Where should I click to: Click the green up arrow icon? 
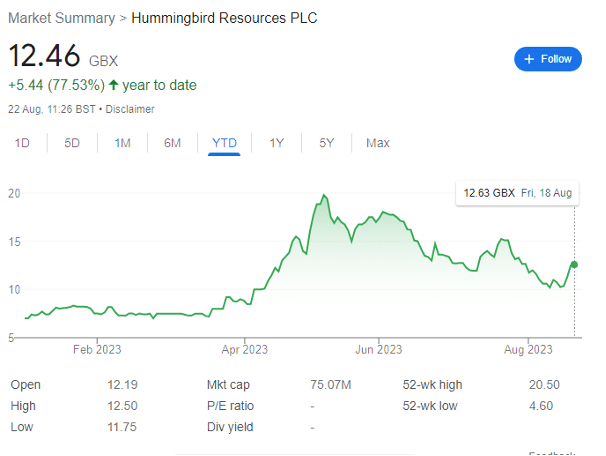[x=113, y=85]
